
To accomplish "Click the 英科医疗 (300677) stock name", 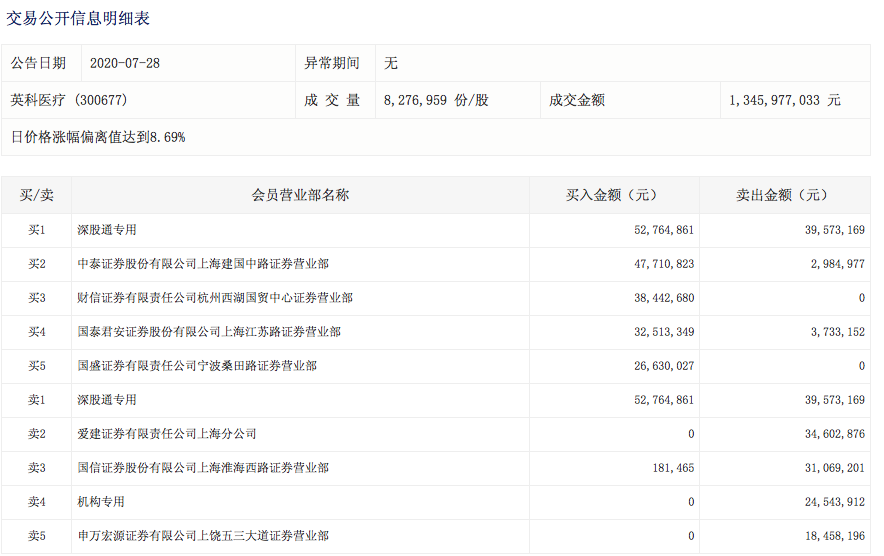I will (x=69, y=100).
